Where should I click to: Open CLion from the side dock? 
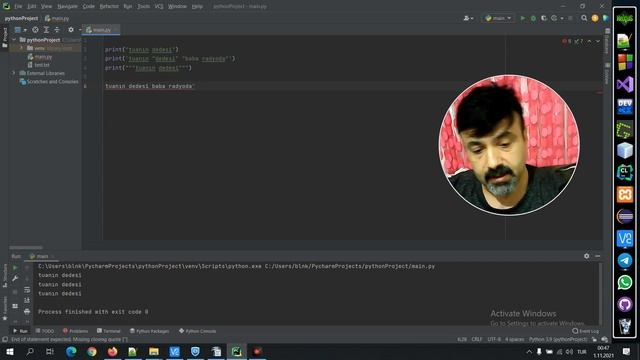pyautogui.click(x=624, y=172)
